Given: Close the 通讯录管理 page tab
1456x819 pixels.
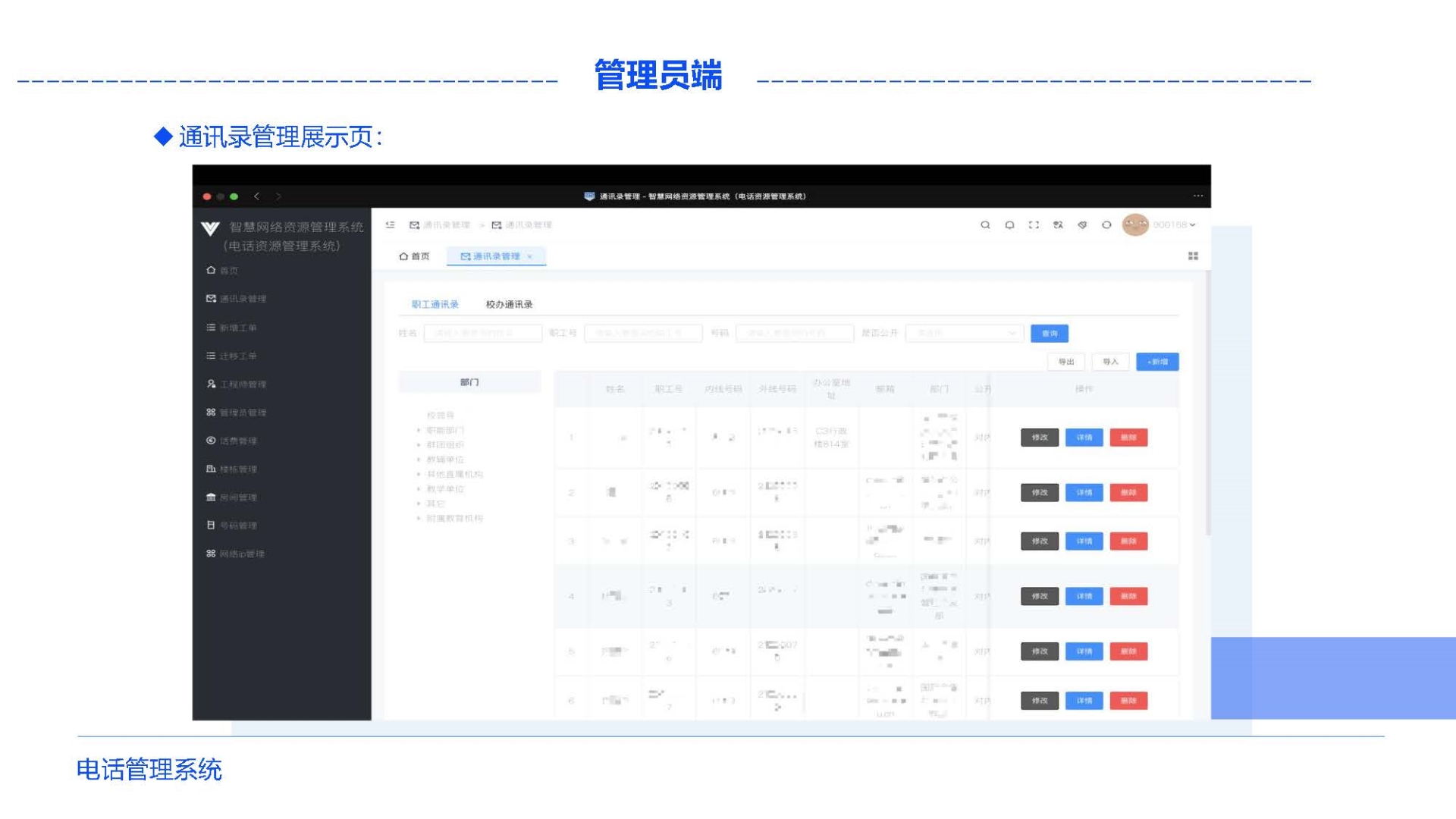Looking at the screenshot, I should click(530, 257).
